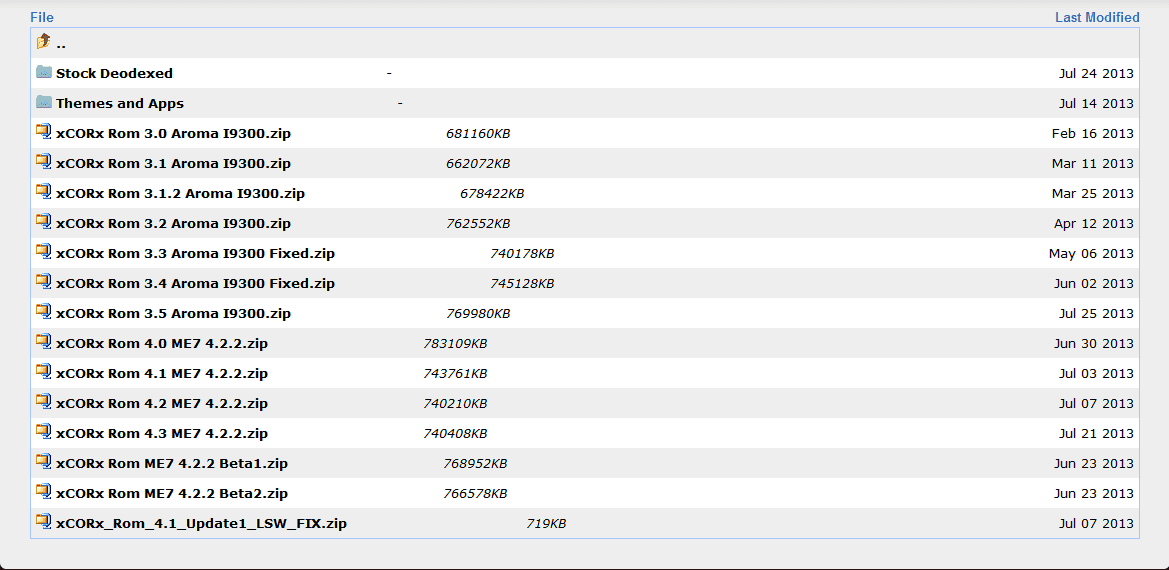Click the 762552KB file size
This screenshot has width=1169, height=570.
[x=478, y=224]
